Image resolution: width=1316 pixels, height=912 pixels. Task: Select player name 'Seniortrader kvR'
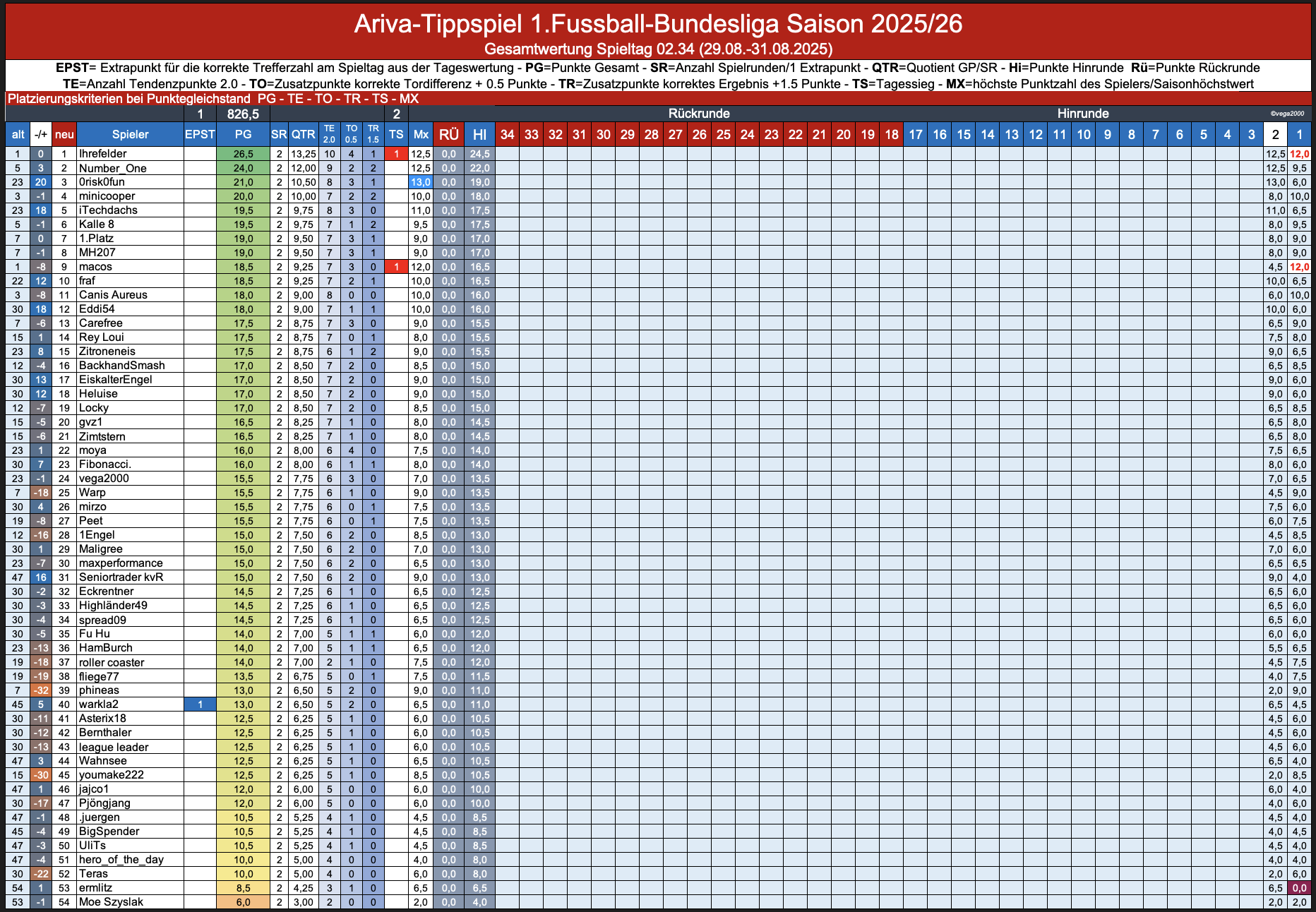tap(121, 577)
